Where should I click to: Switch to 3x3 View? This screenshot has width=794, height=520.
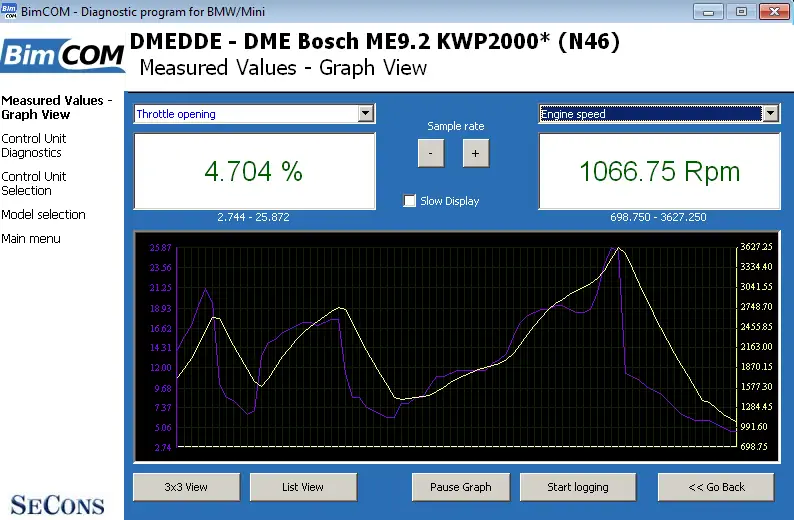(186, 487)
